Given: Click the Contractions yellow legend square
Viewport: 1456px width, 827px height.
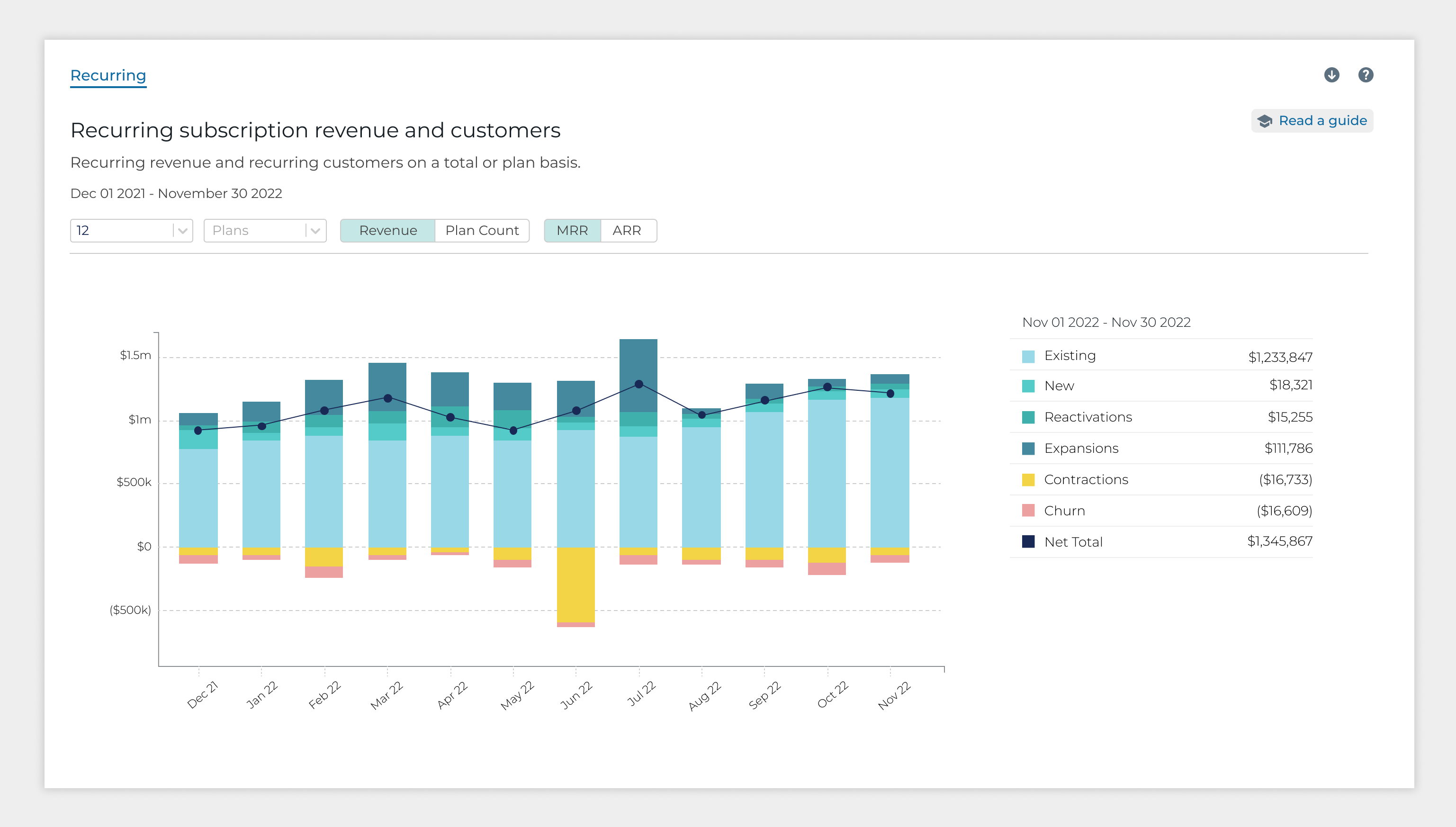Looking at the screenshot, I should [x=1028, y=479].
